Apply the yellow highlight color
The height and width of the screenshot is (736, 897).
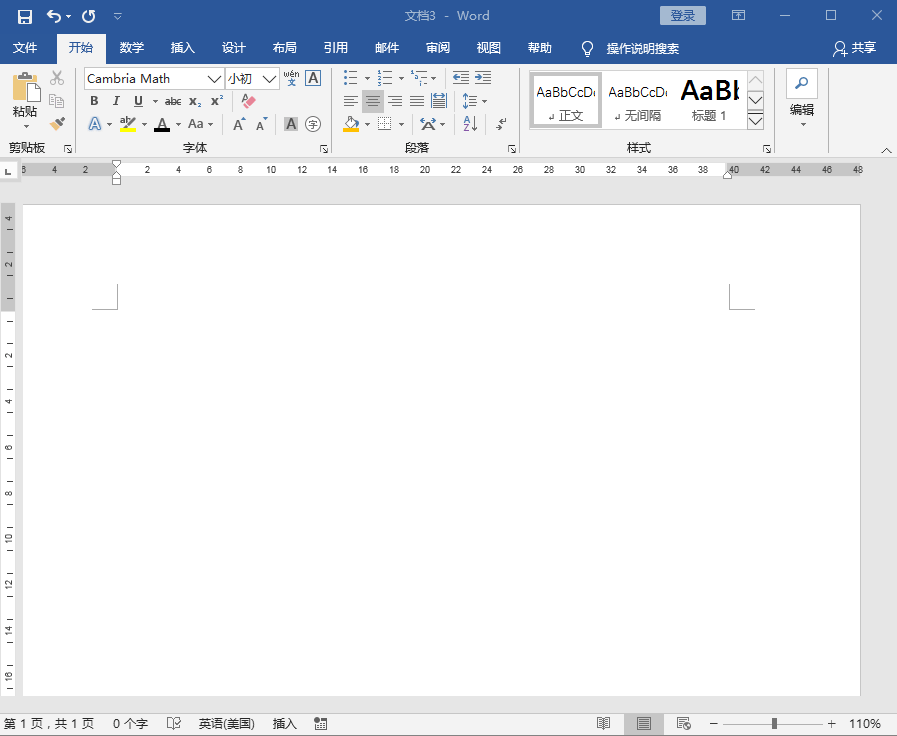(x=128, y=124)
